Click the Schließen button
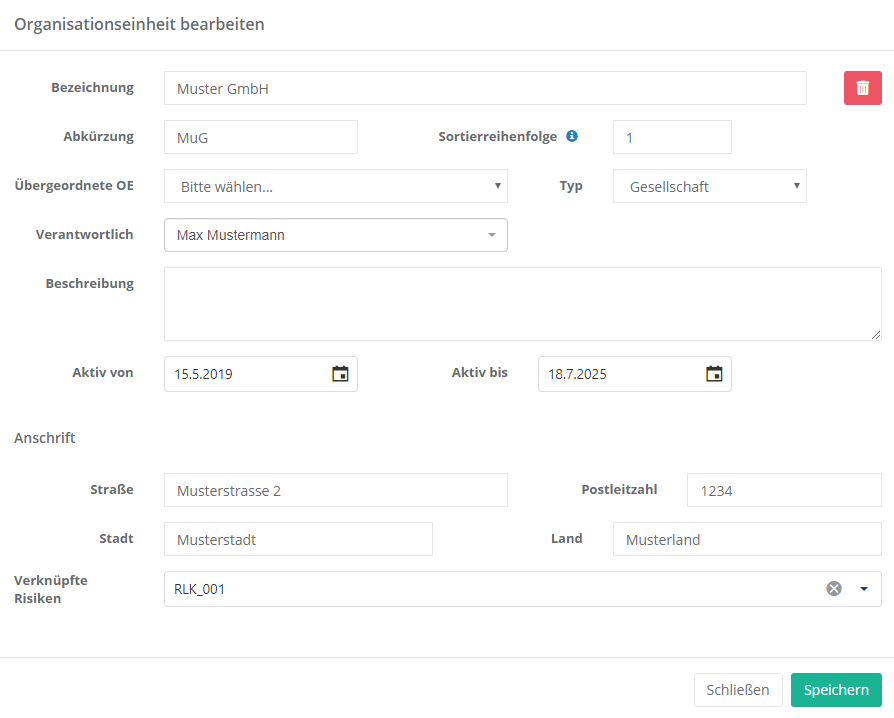The image size is (894, 718). [x=737, y=690]
